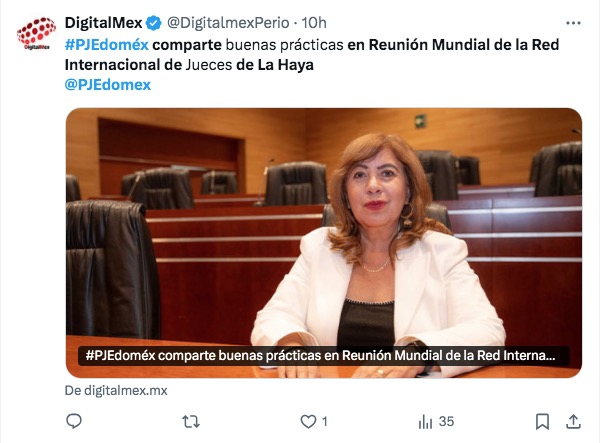600x443 pixels.
Task: Click the 10h timestamp of the tweet
Action: pos(314,23)
